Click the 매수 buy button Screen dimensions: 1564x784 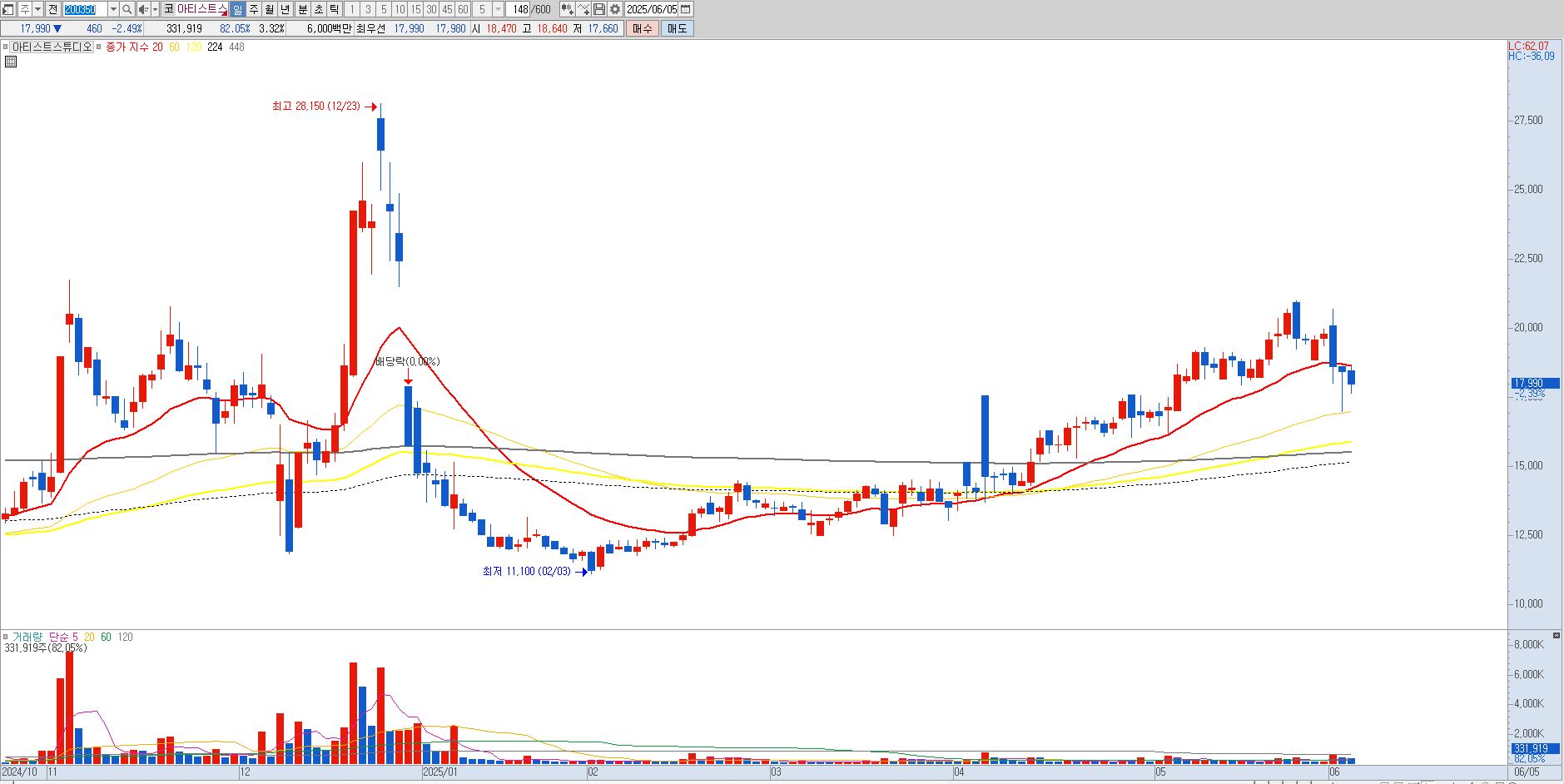click(x=643, y=28)
